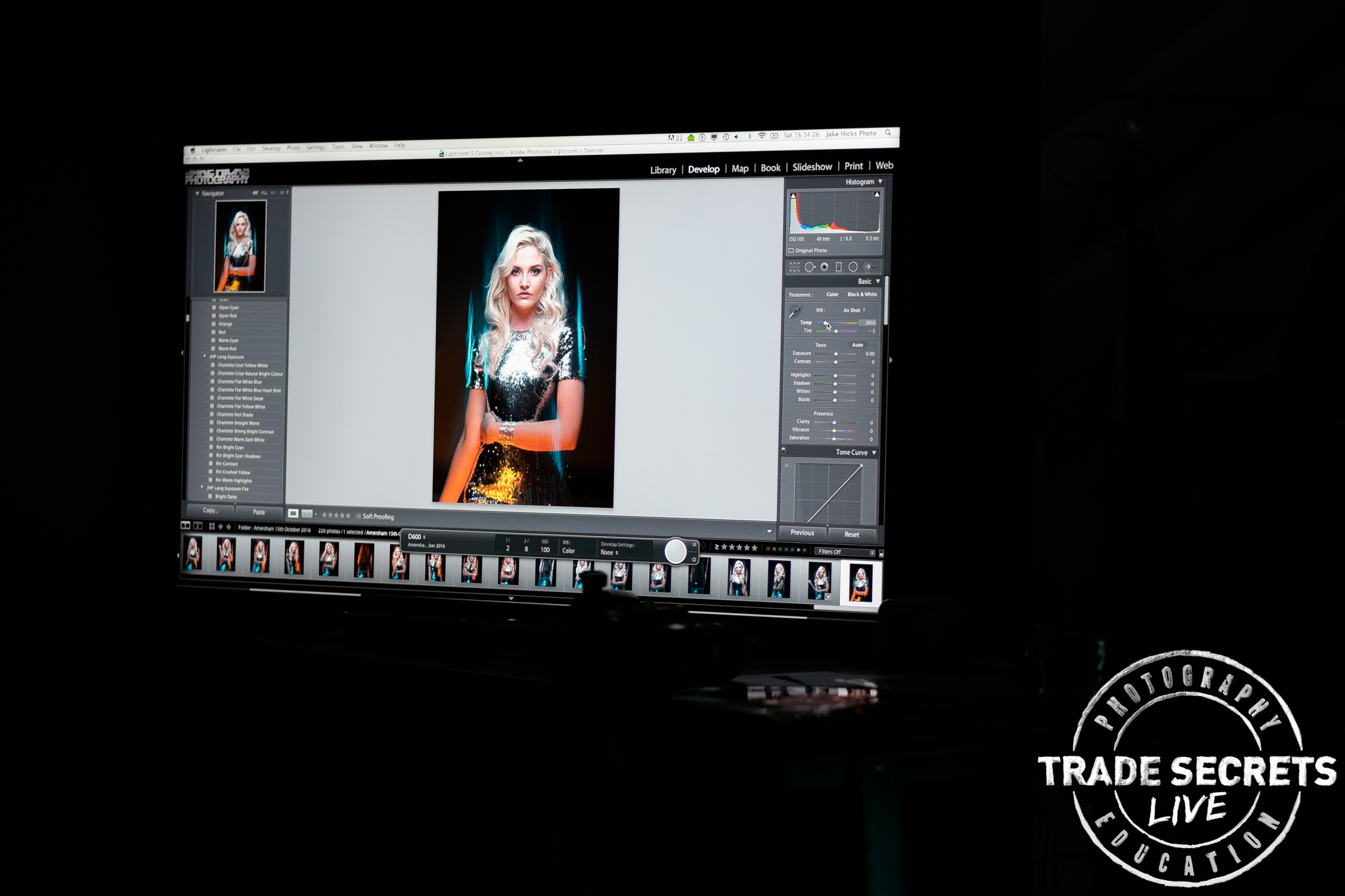Image resolution: width=1345 pixels, height=896 pixels.
Task: Toggle the Basic panel switch beside Tone Curve
Action: 783,450
